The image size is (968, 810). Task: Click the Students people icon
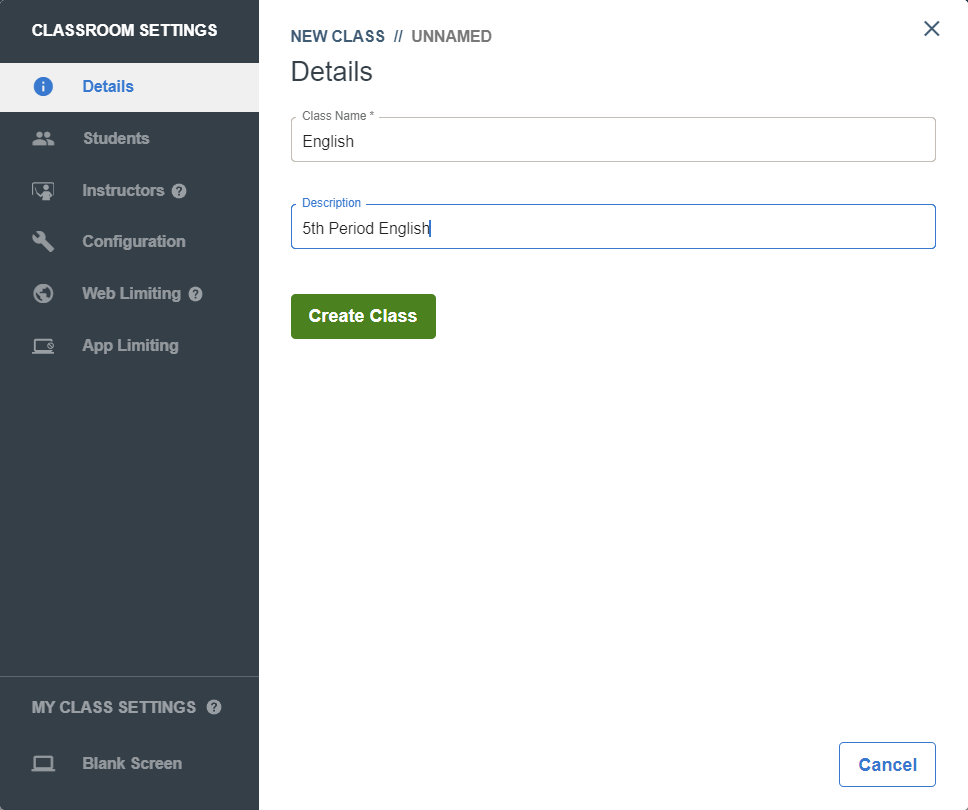click(43, 138)
